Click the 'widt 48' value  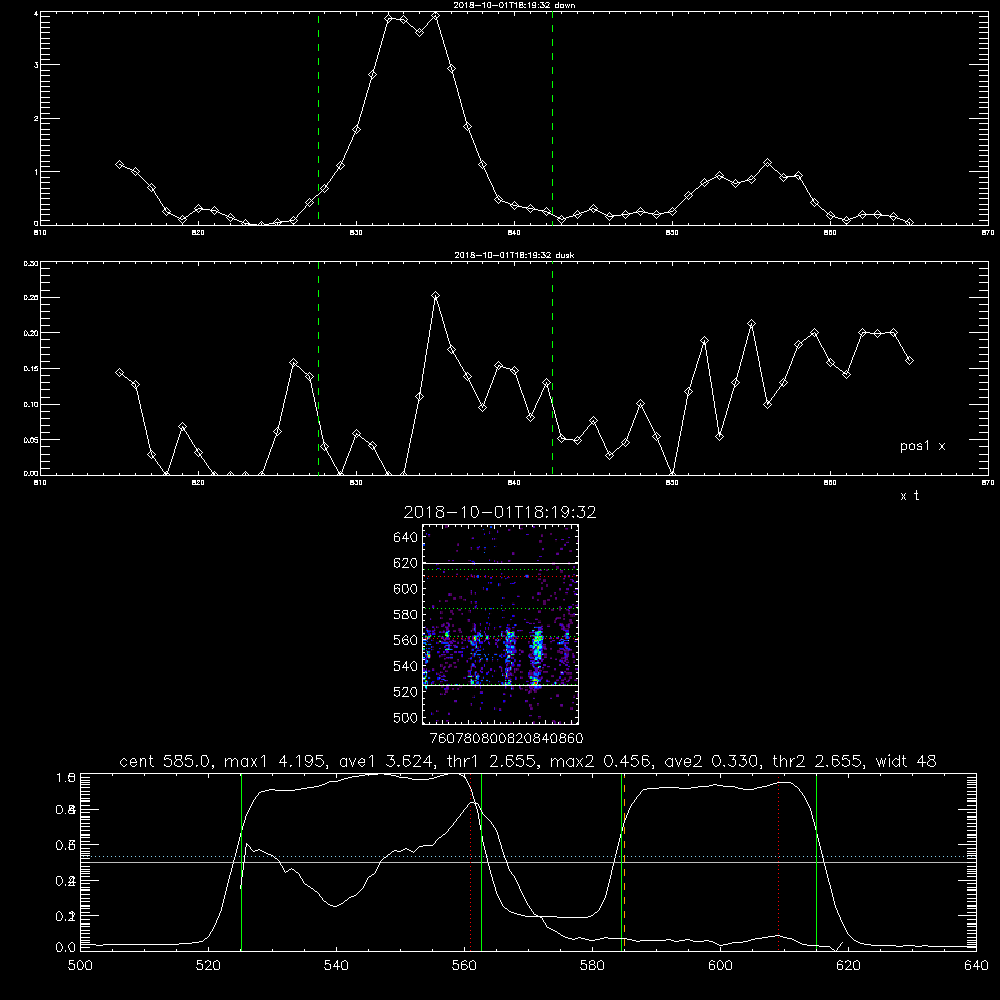click(x=906, y=761)
